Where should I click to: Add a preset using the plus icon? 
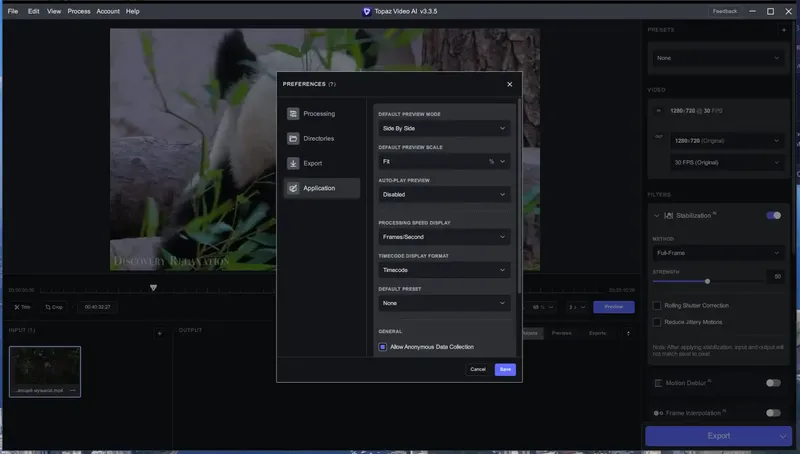pos(784,30)
